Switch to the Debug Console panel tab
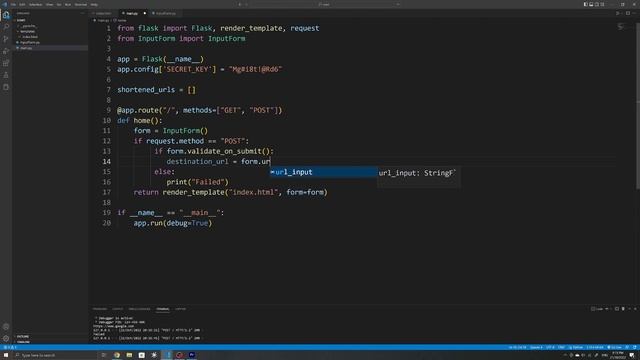640x360 pixels. coord(140,309)
